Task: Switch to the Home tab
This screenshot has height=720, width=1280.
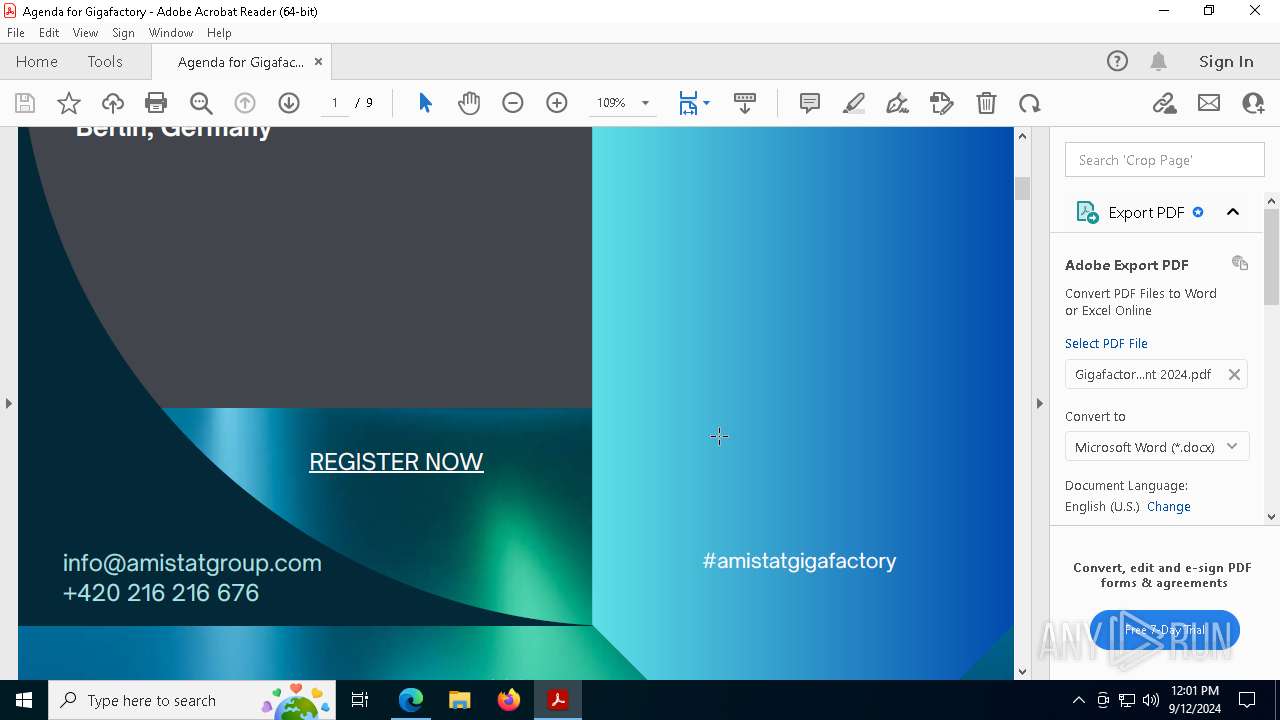Action: click(37, 61)
